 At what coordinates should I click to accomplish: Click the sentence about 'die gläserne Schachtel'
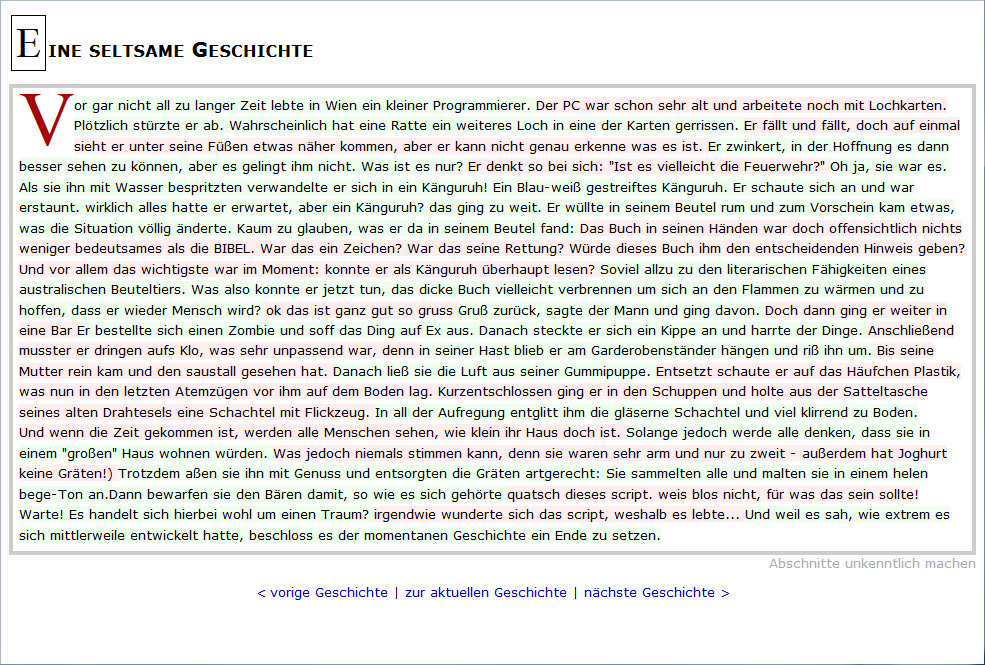(x=646, y=413)
